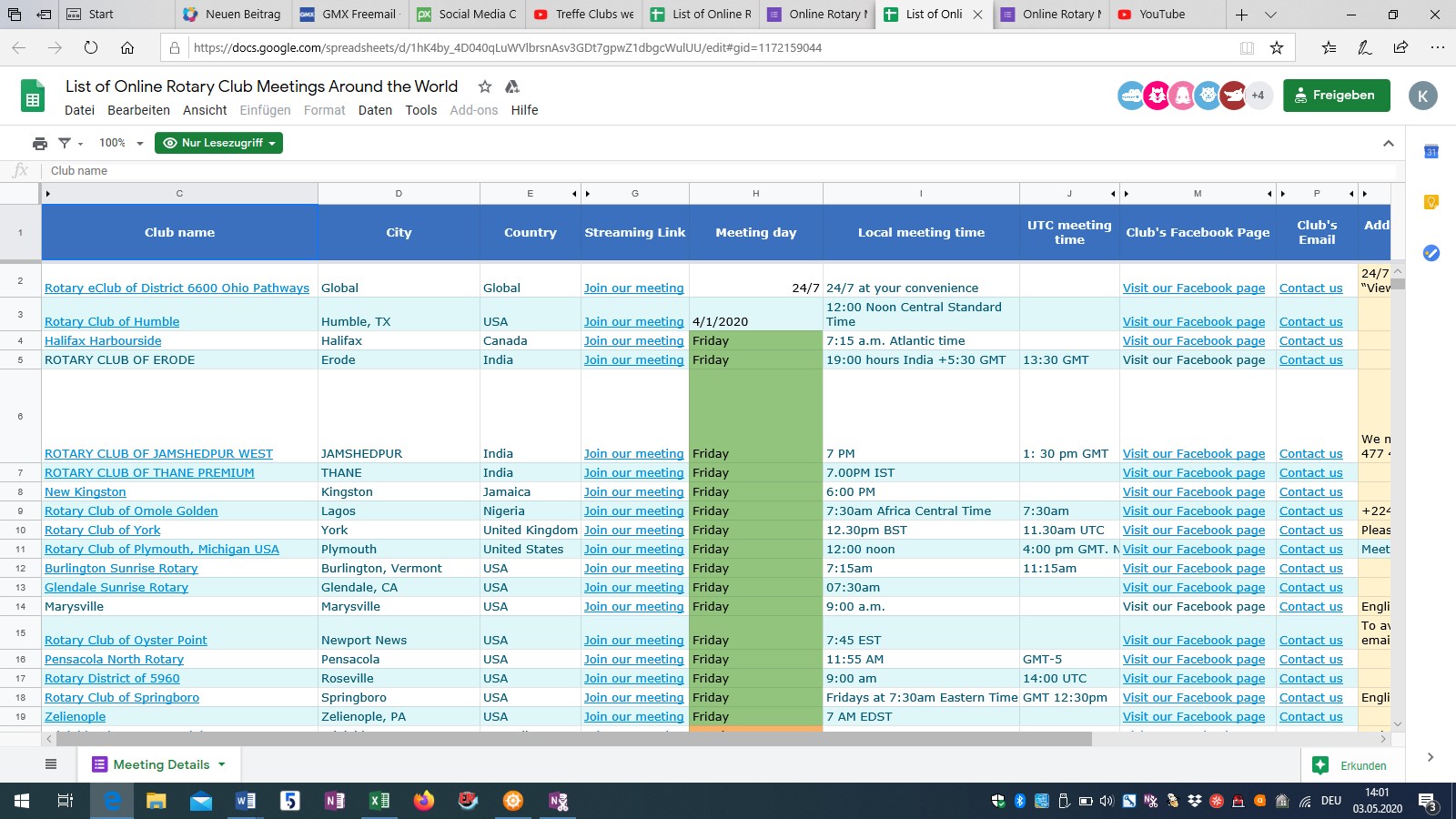Click Contact us for Pensacola North Rotary

[x=1310, y=659]
